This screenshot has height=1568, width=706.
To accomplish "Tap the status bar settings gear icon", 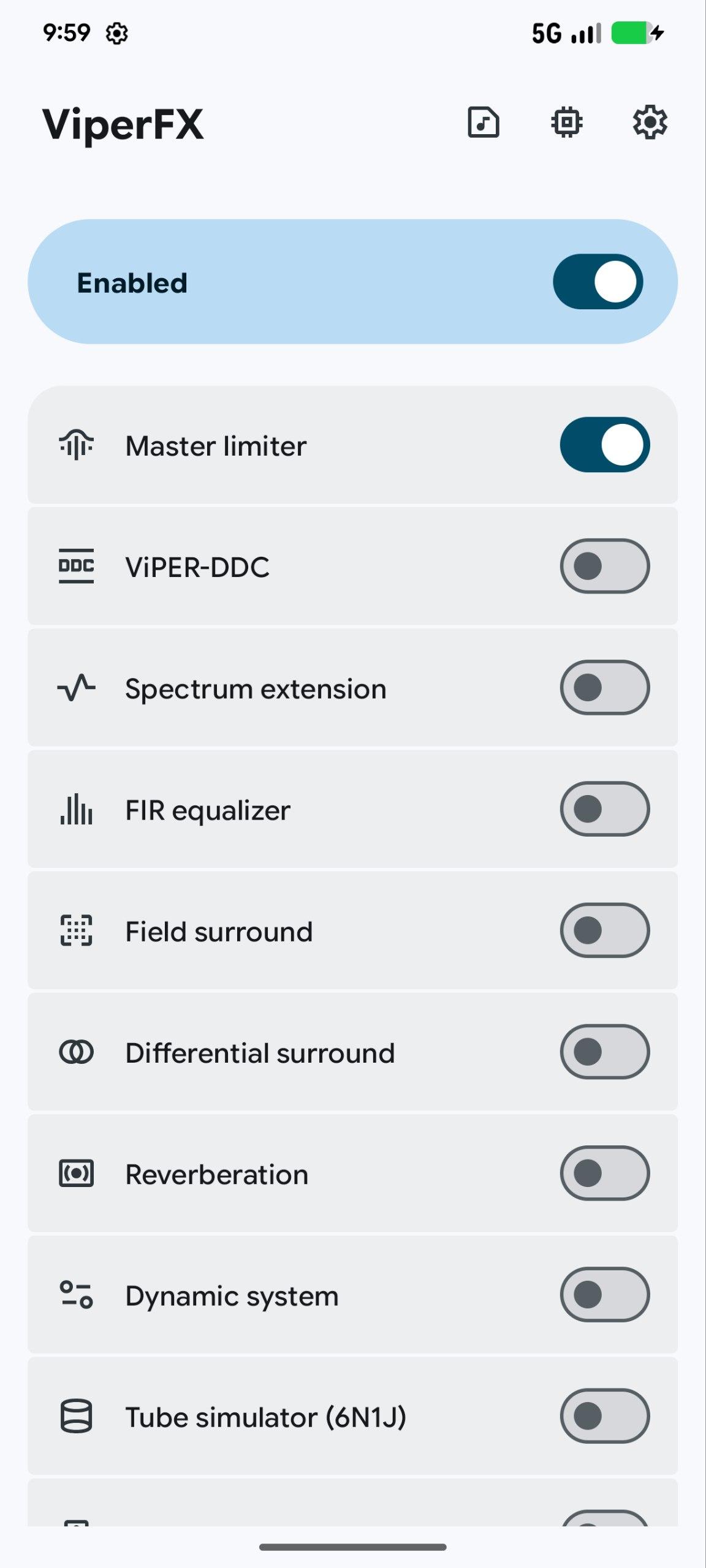I will (x=116, y=33).
